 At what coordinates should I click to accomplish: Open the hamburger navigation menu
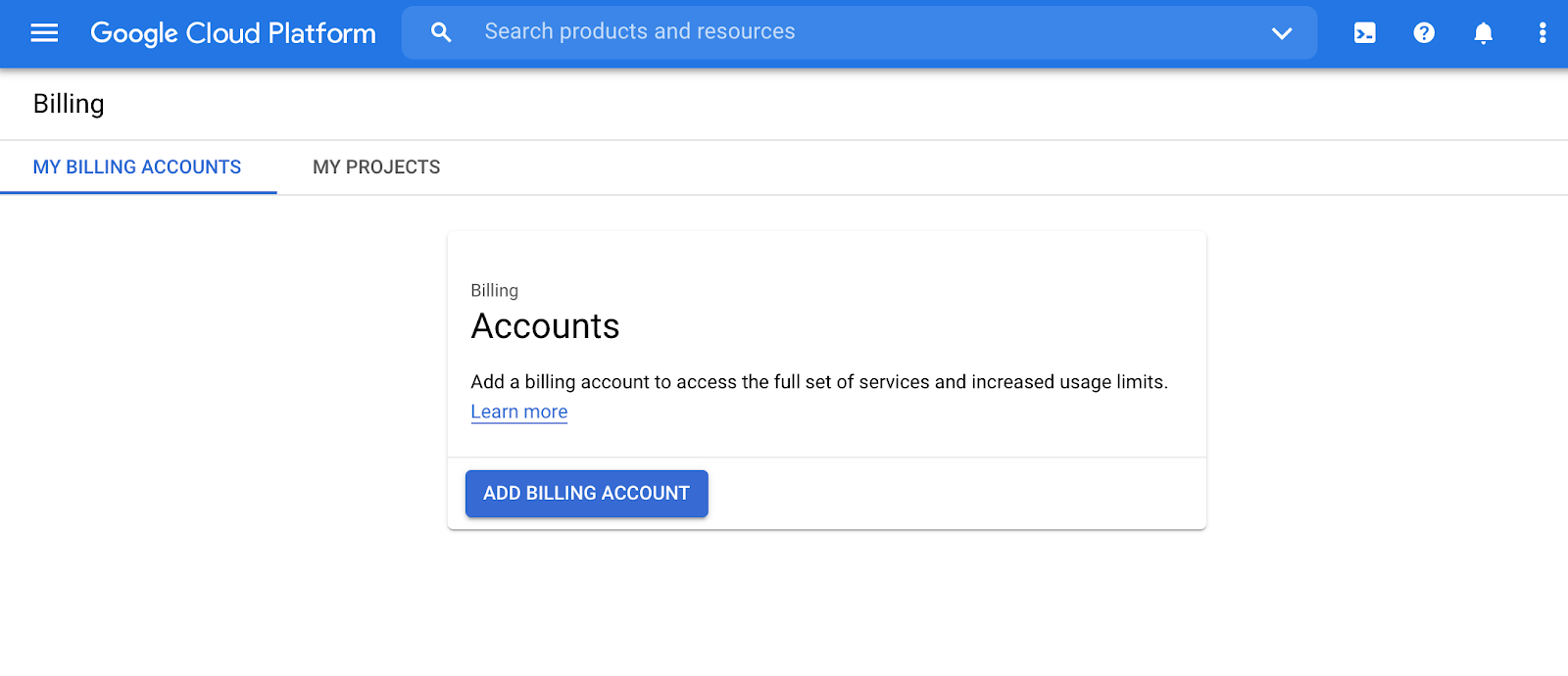[44, 33]
